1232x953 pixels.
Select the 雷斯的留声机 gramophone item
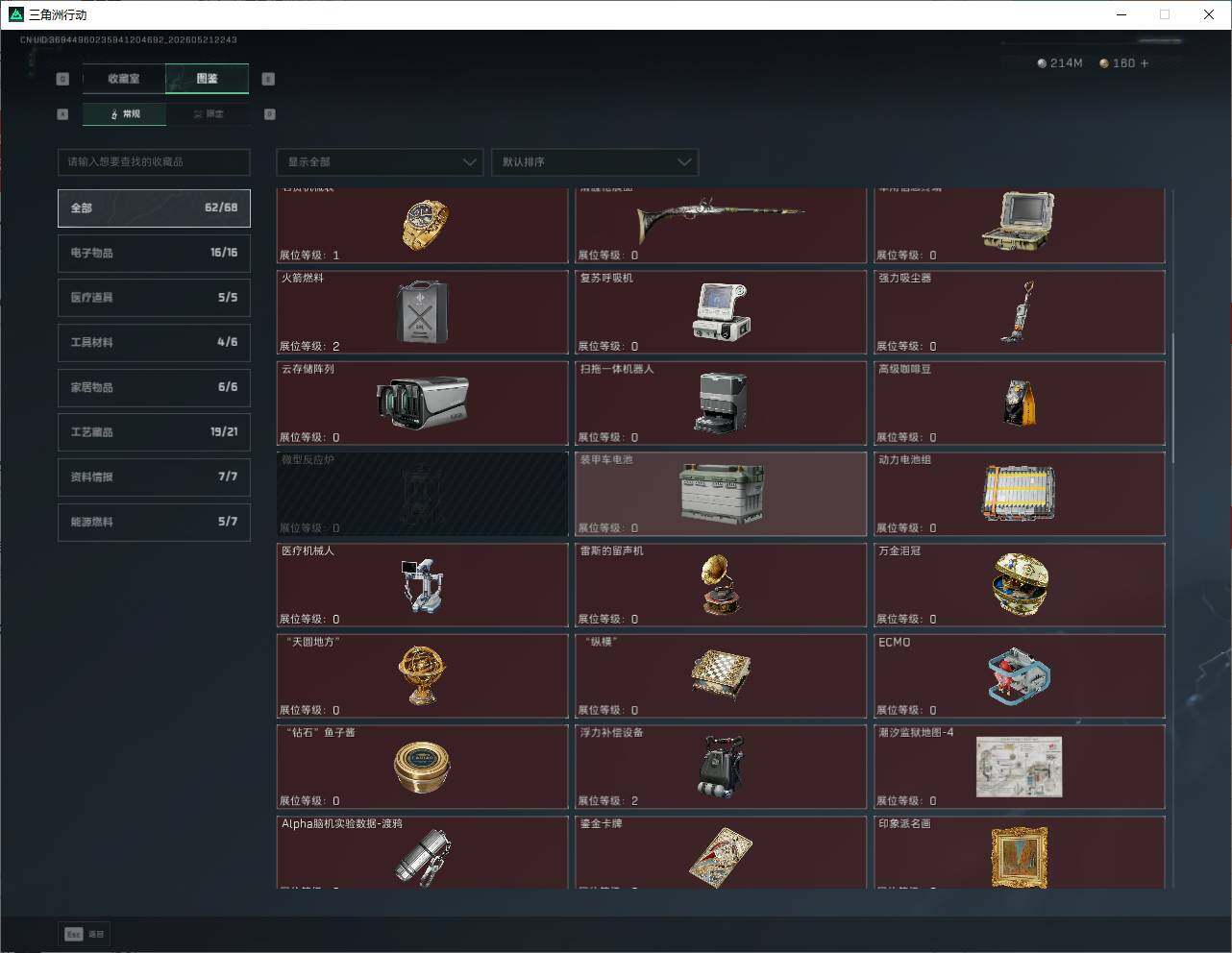(x=721, y=585)
